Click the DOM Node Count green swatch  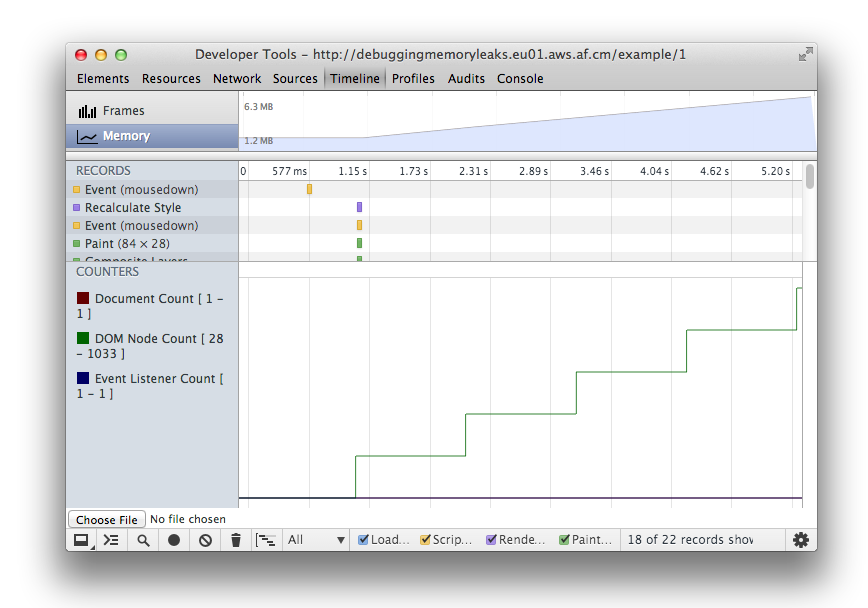tap(83, 339)
